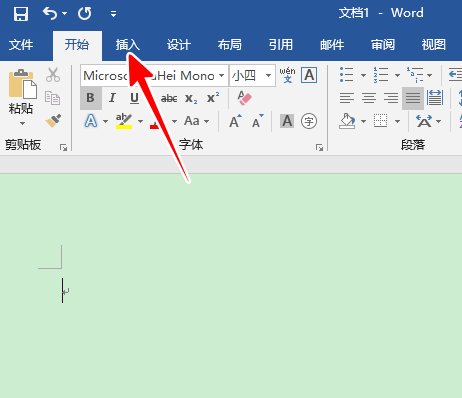The height and width of the screenshot is (398, 462).
Task: Select the Format Painter brush
Action: click(x=53, y=121)
